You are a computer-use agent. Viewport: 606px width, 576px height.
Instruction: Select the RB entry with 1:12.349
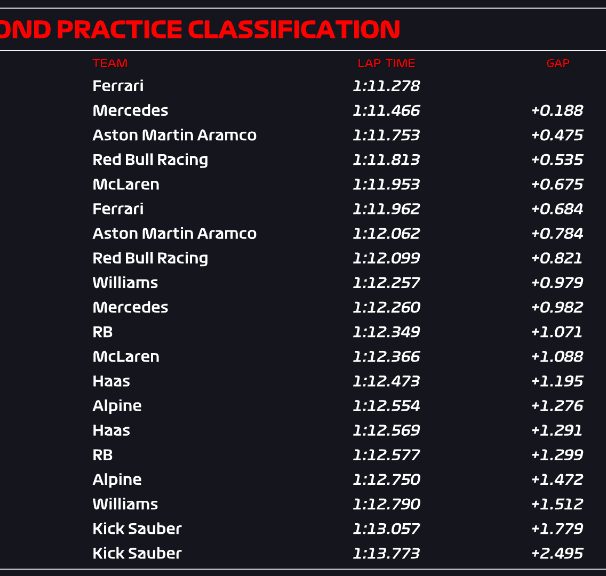coord(102,332)
